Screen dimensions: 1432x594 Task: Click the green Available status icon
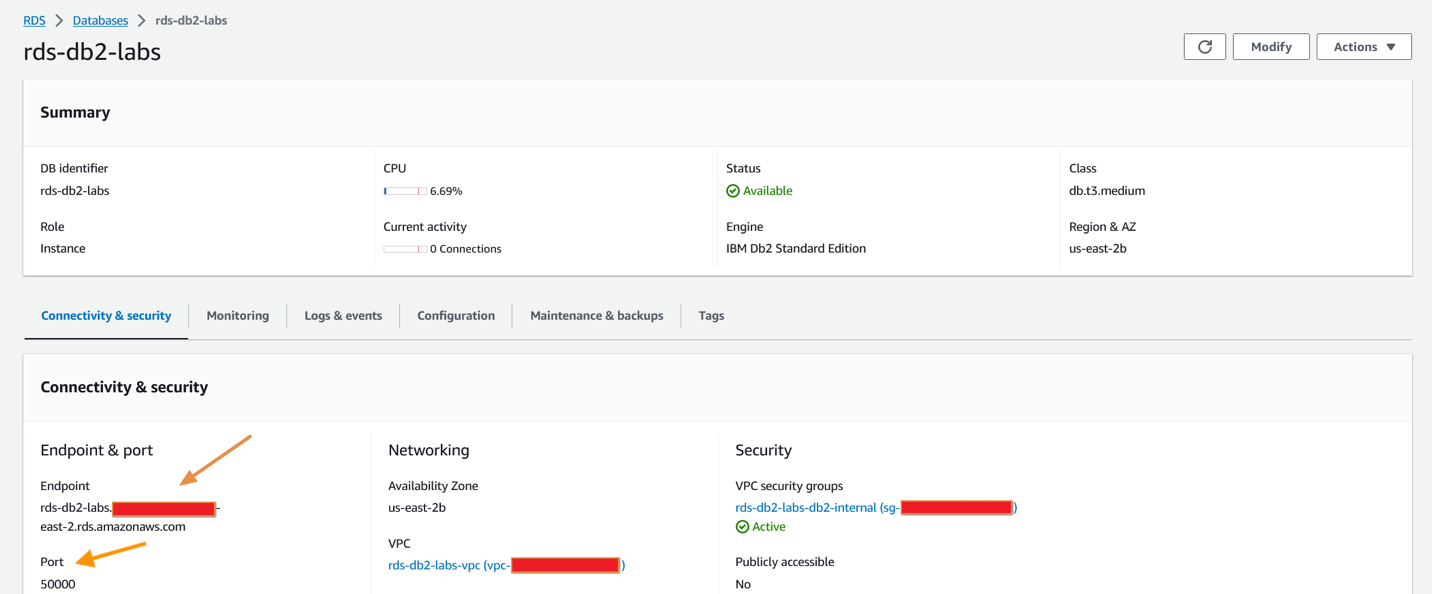731,190
